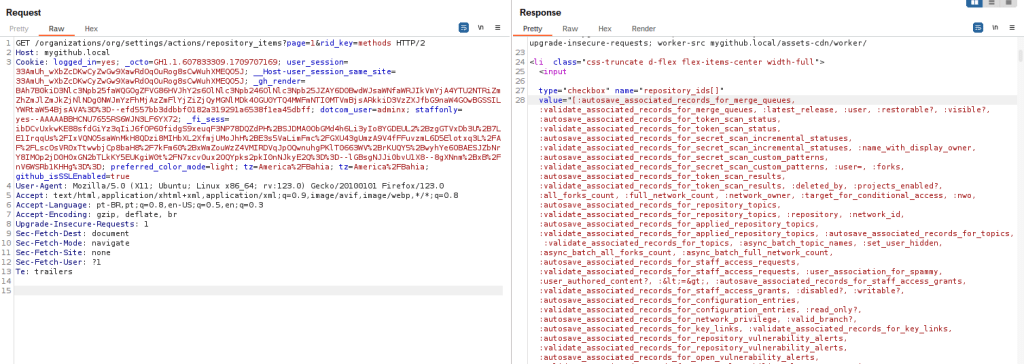Click the 'Request' panel title
1024x364 pixels.
pos(24,12)
